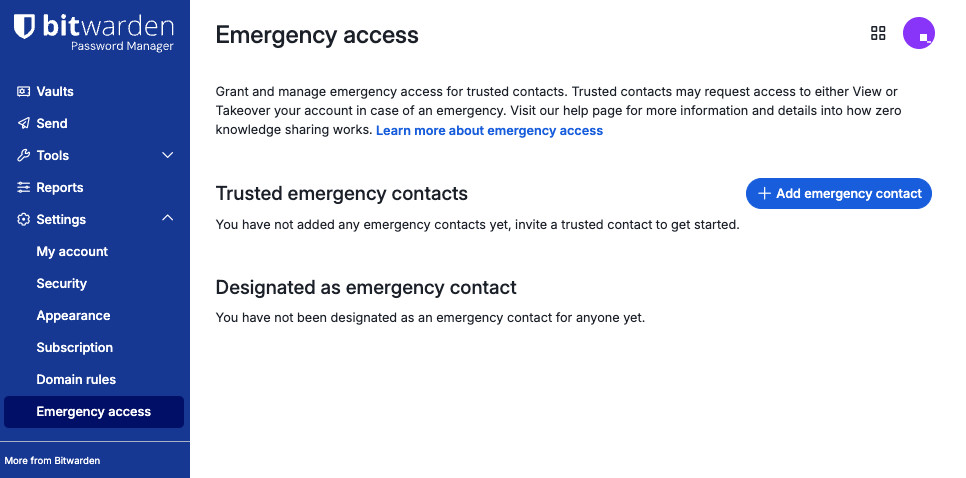Click the Reports sliders icon
The height and width of the screenshot is (478, 966).
(23, 187)
